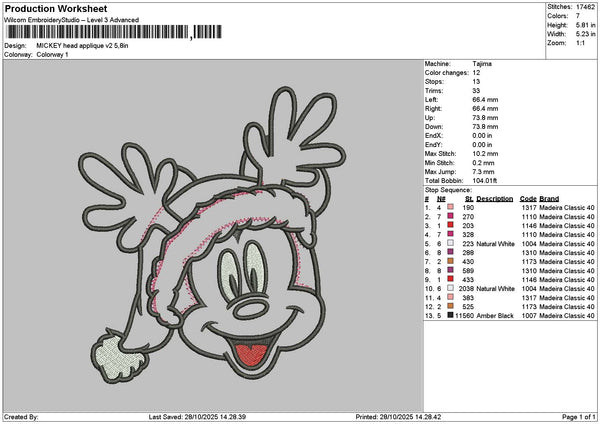Screen dimensions: 600x424
Task: Click the 'Production Worksheet' title
Action: tap(56, 8)
